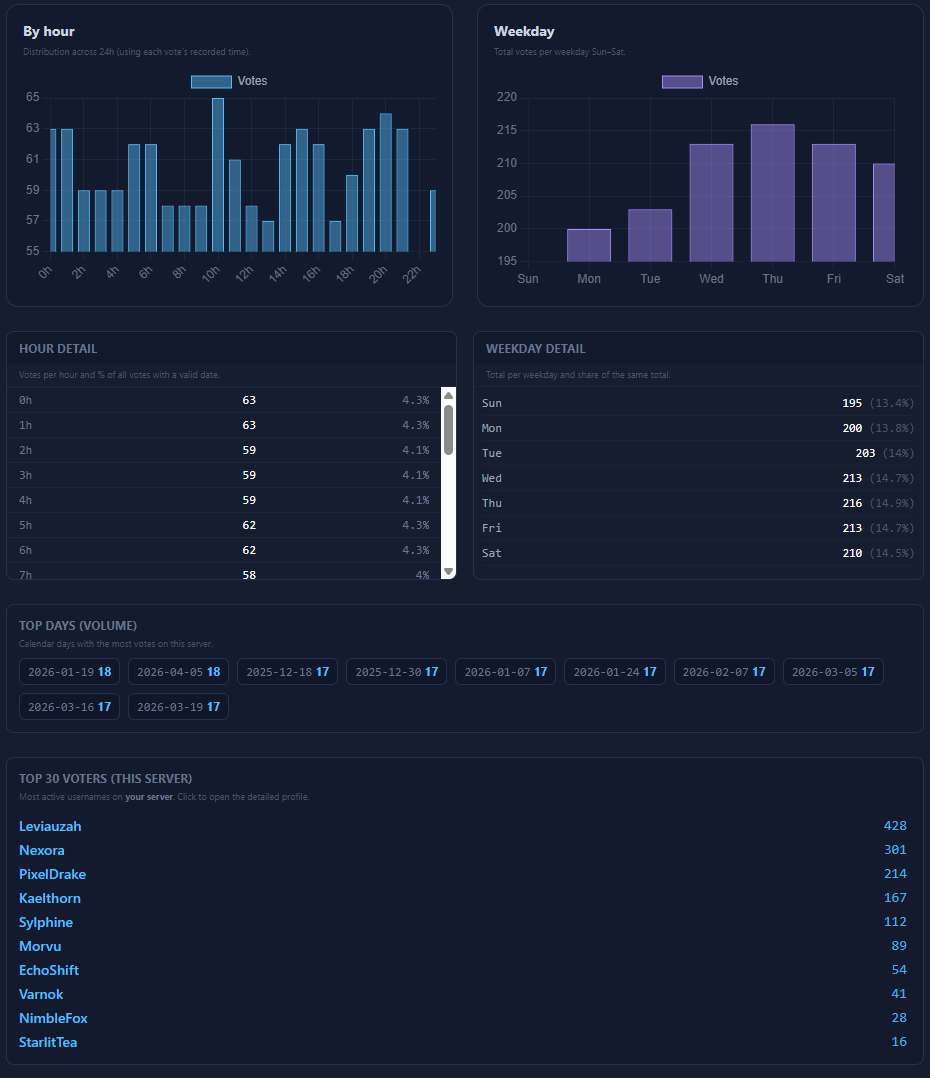Select the 2026-03-19 day chip
Screen dimensions: 930x1078
(x=178, y=707)
